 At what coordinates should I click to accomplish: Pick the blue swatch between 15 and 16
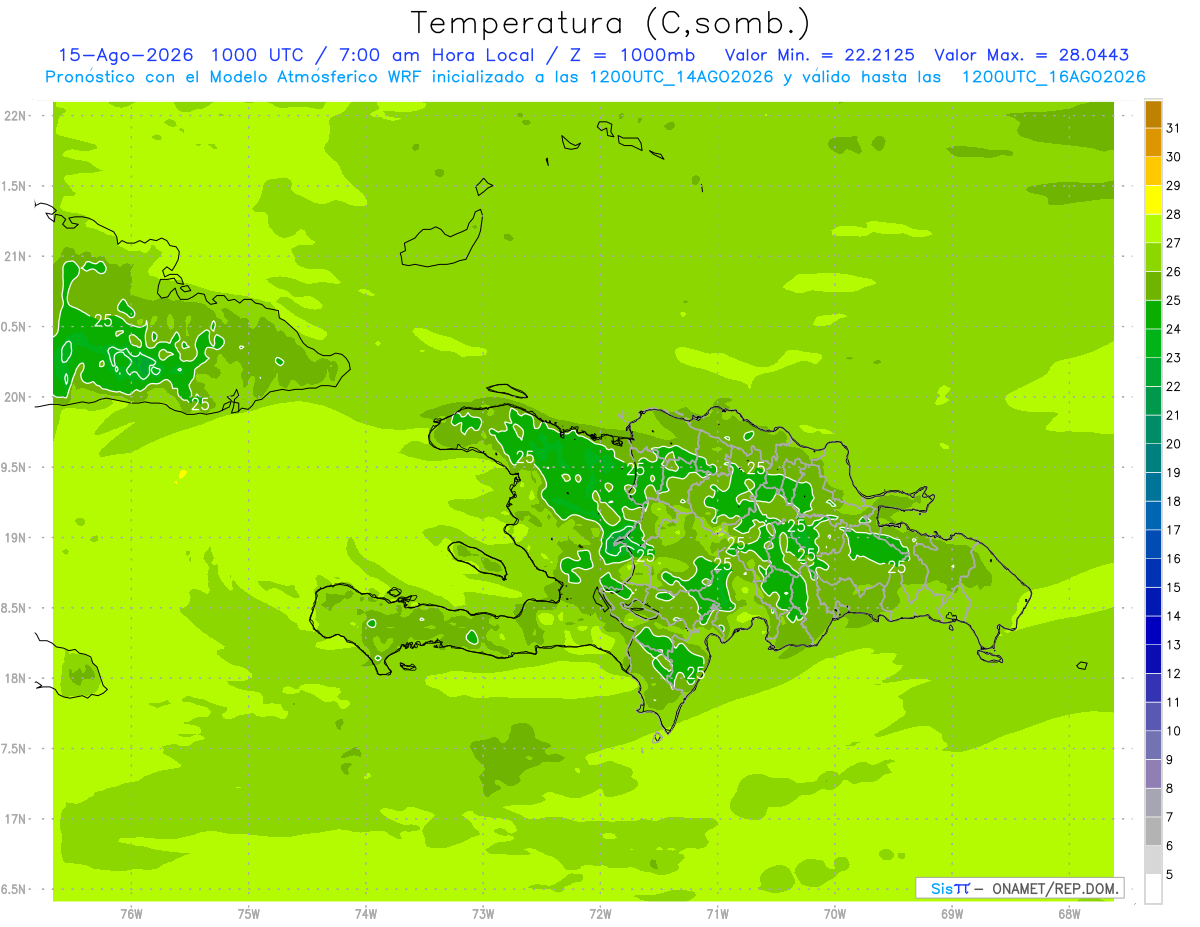click(1153, 573)
